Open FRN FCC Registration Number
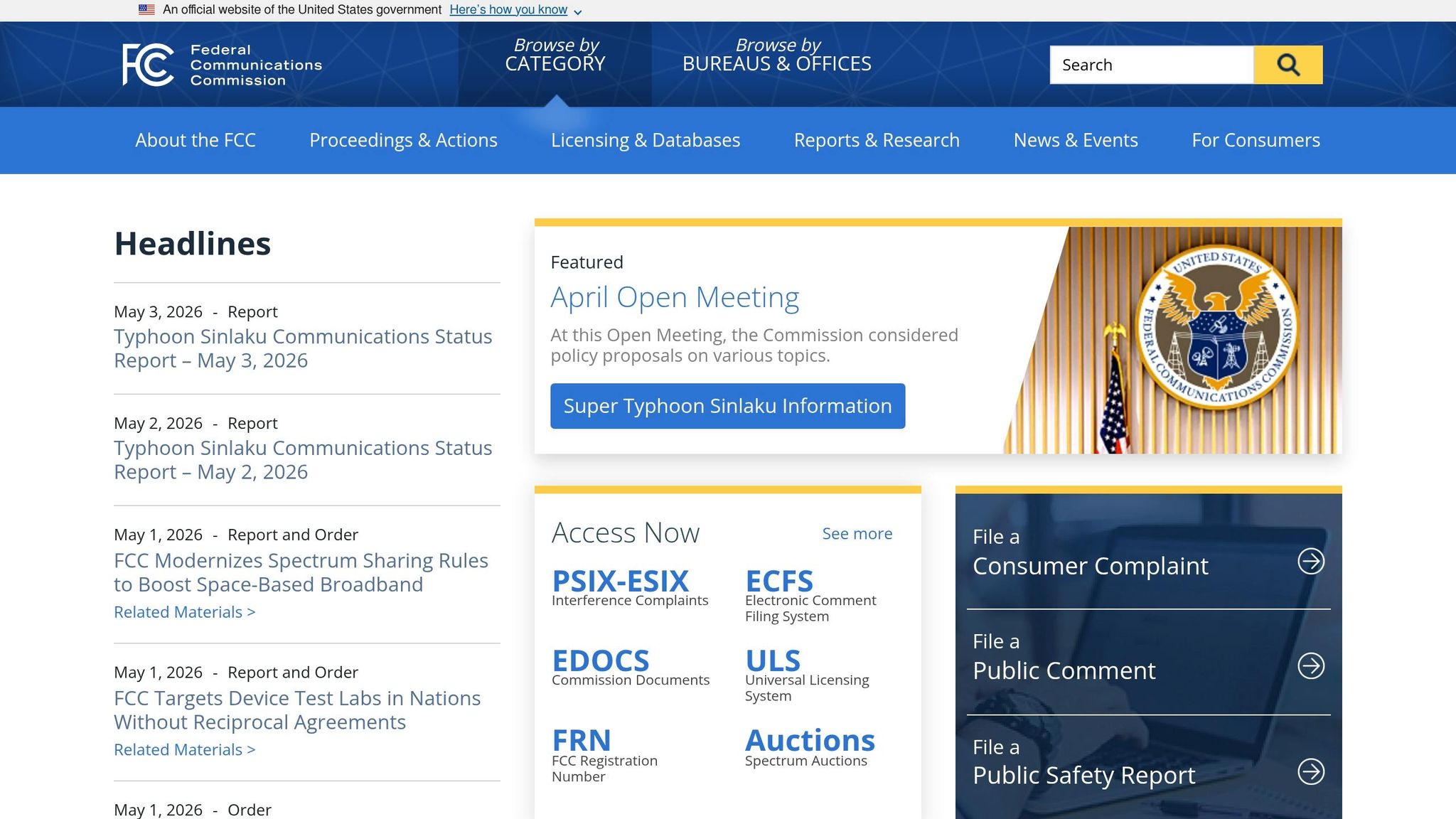 tap(604, 755)
